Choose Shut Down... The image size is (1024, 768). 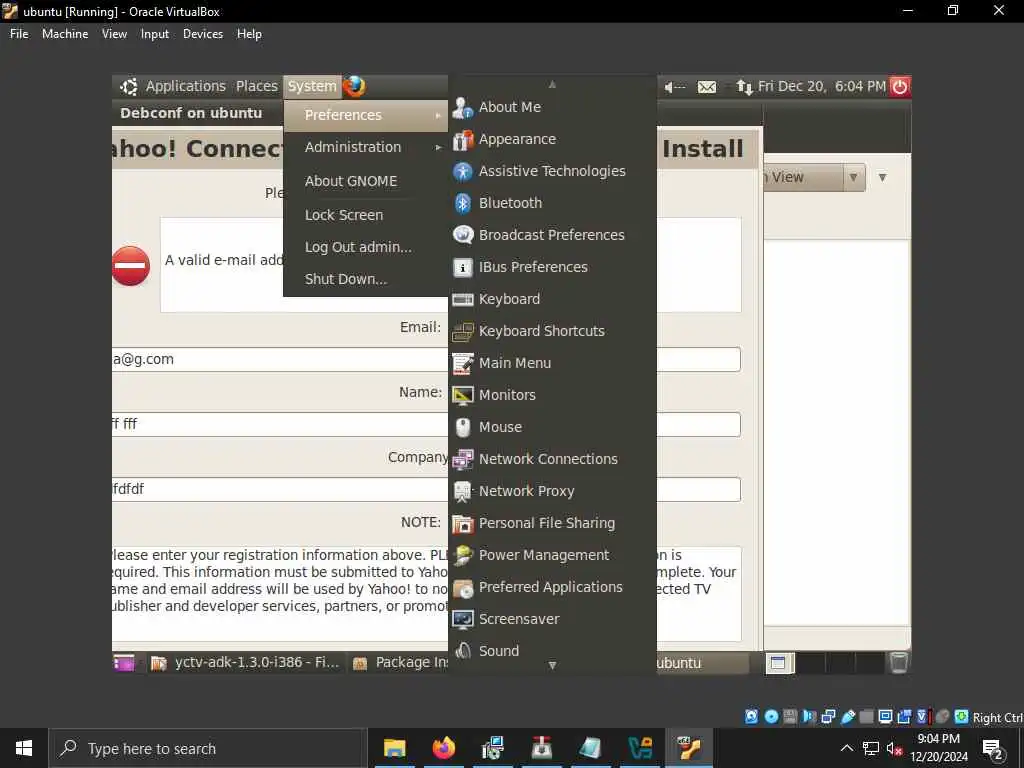click(366, 279)
